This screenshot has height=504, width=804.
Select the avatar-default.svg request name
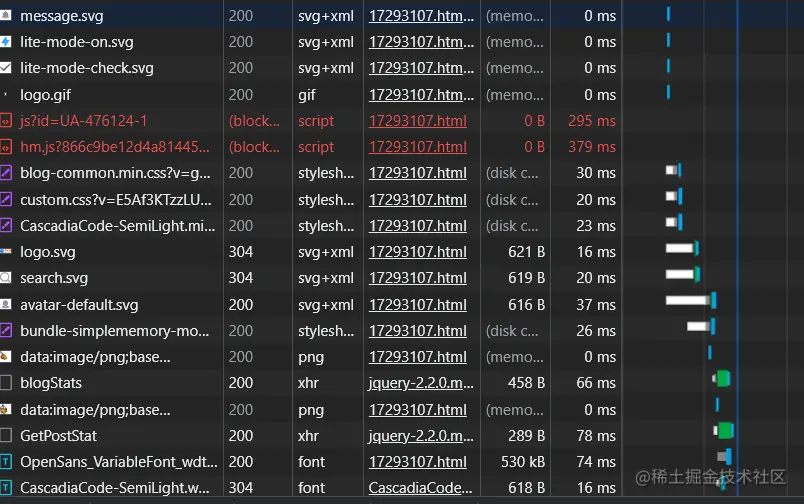79,305
